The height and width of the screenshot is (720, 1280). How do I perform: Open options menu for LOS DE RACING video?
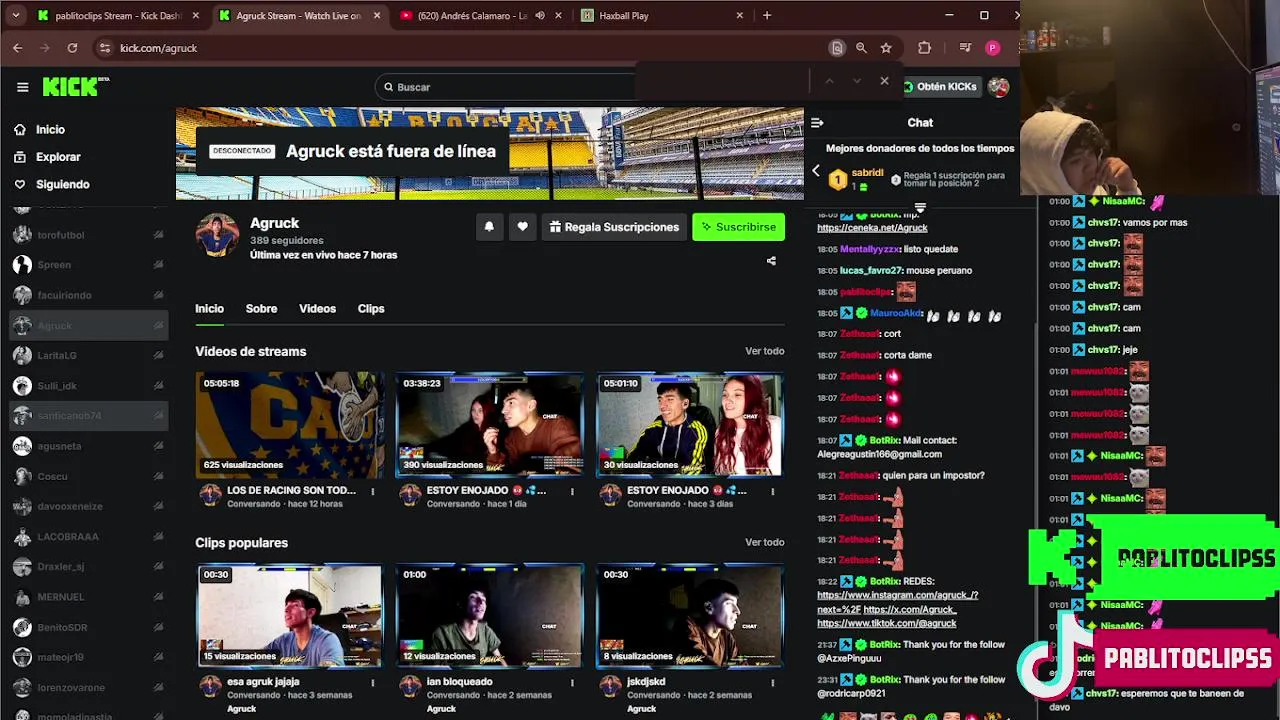[x=373, y=491]
